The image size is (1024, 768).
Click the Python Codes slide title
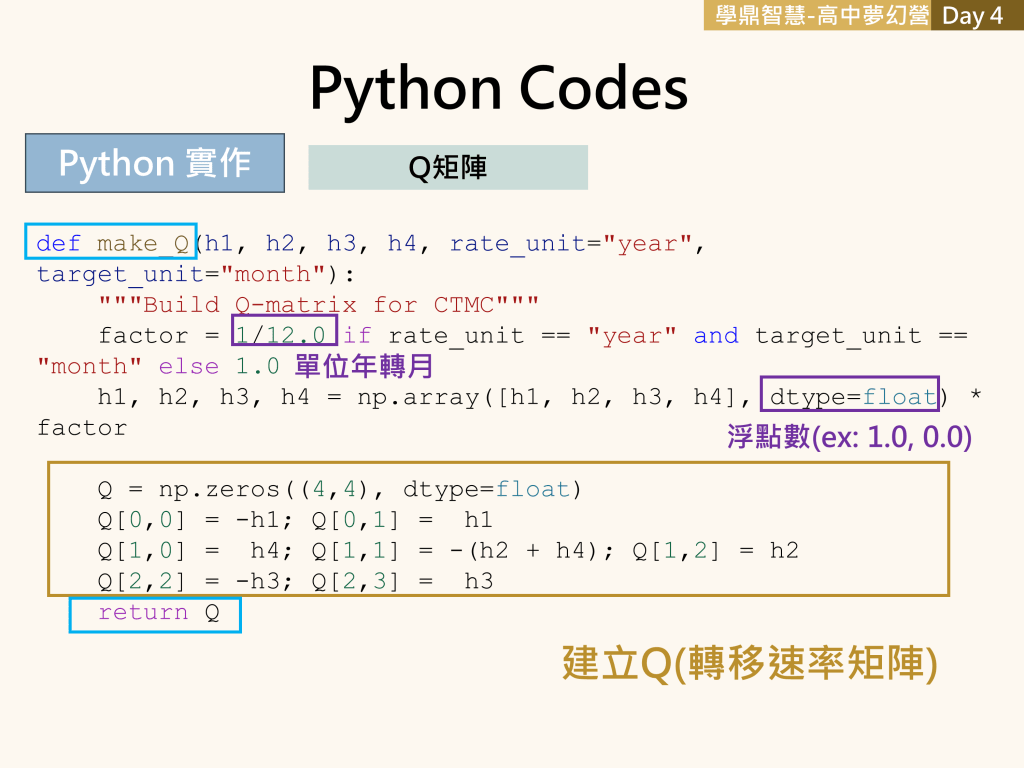tap(498, 88)
